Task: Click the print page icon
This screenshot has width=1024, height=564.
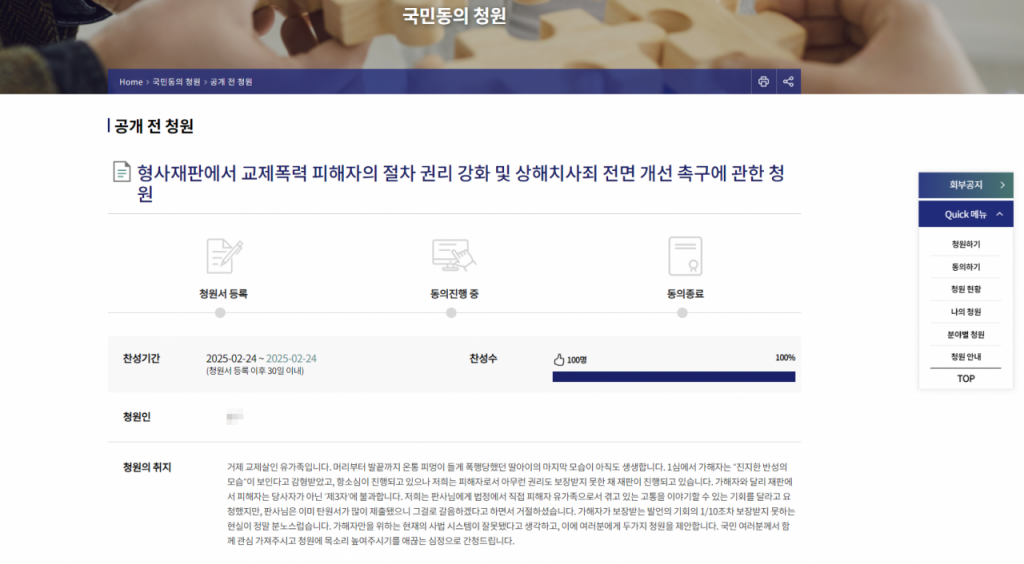Action: point(764,82)
